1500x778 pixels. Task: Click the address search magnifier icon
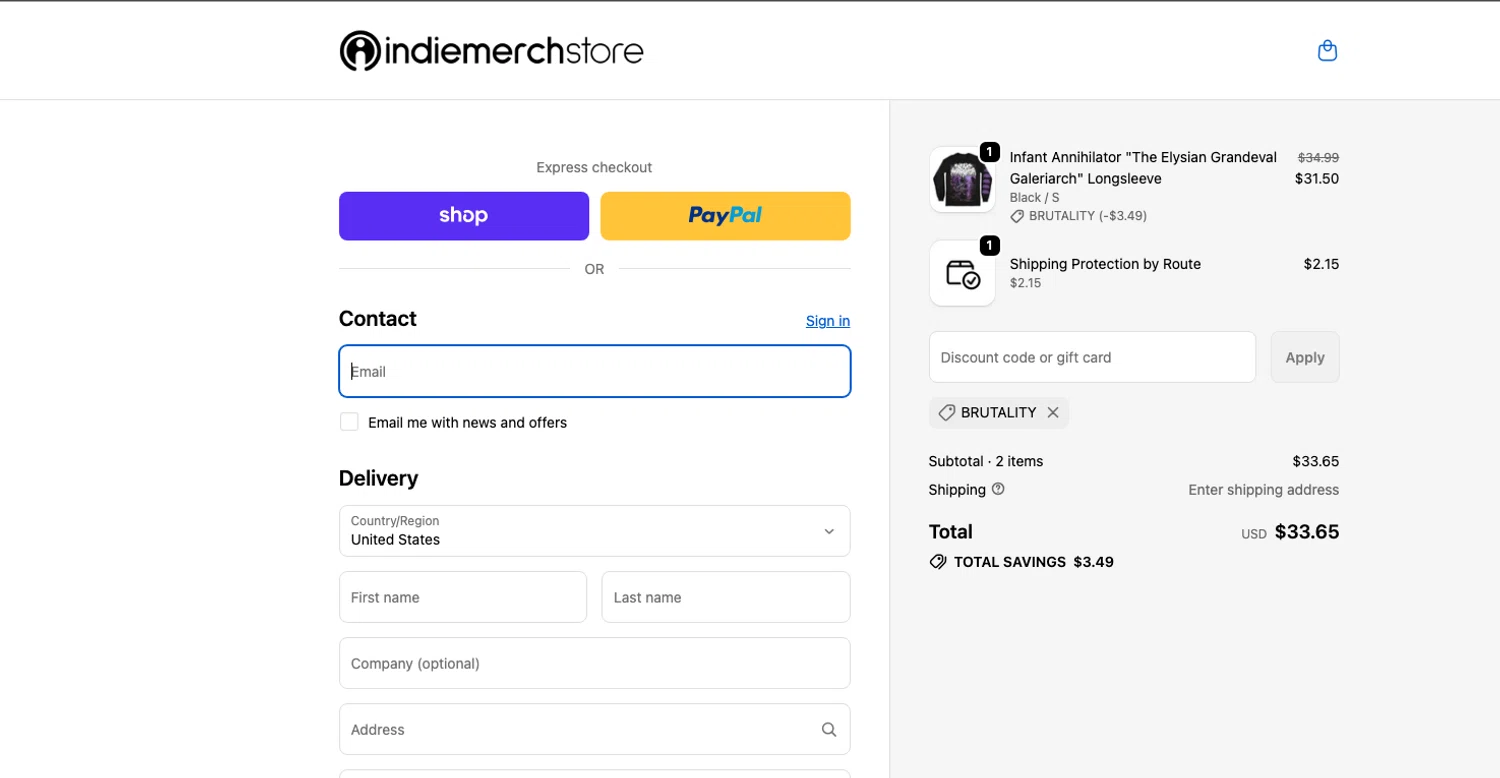point(829,730)
